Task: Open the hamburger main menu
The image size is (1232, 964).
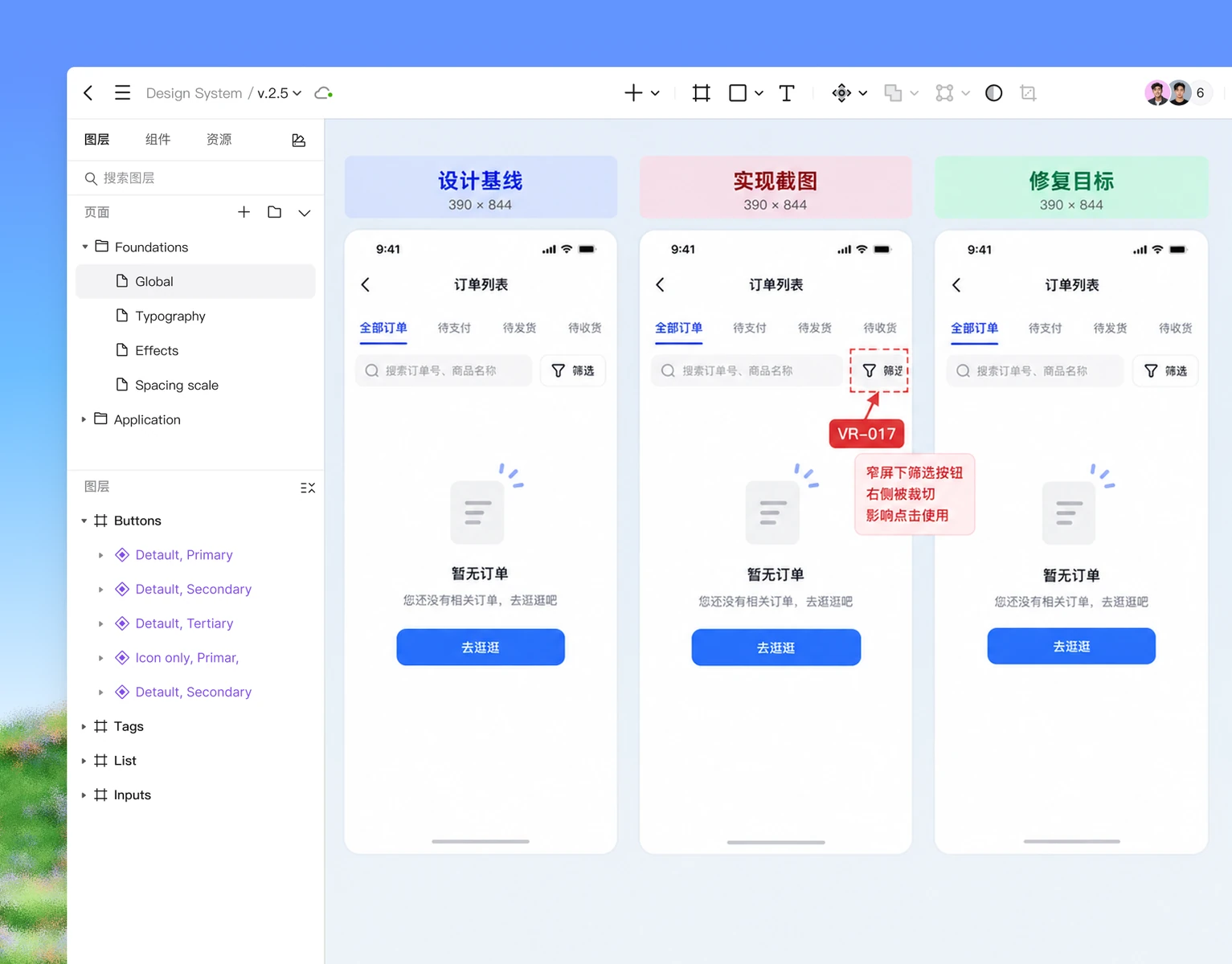Action: coord(122,93)
